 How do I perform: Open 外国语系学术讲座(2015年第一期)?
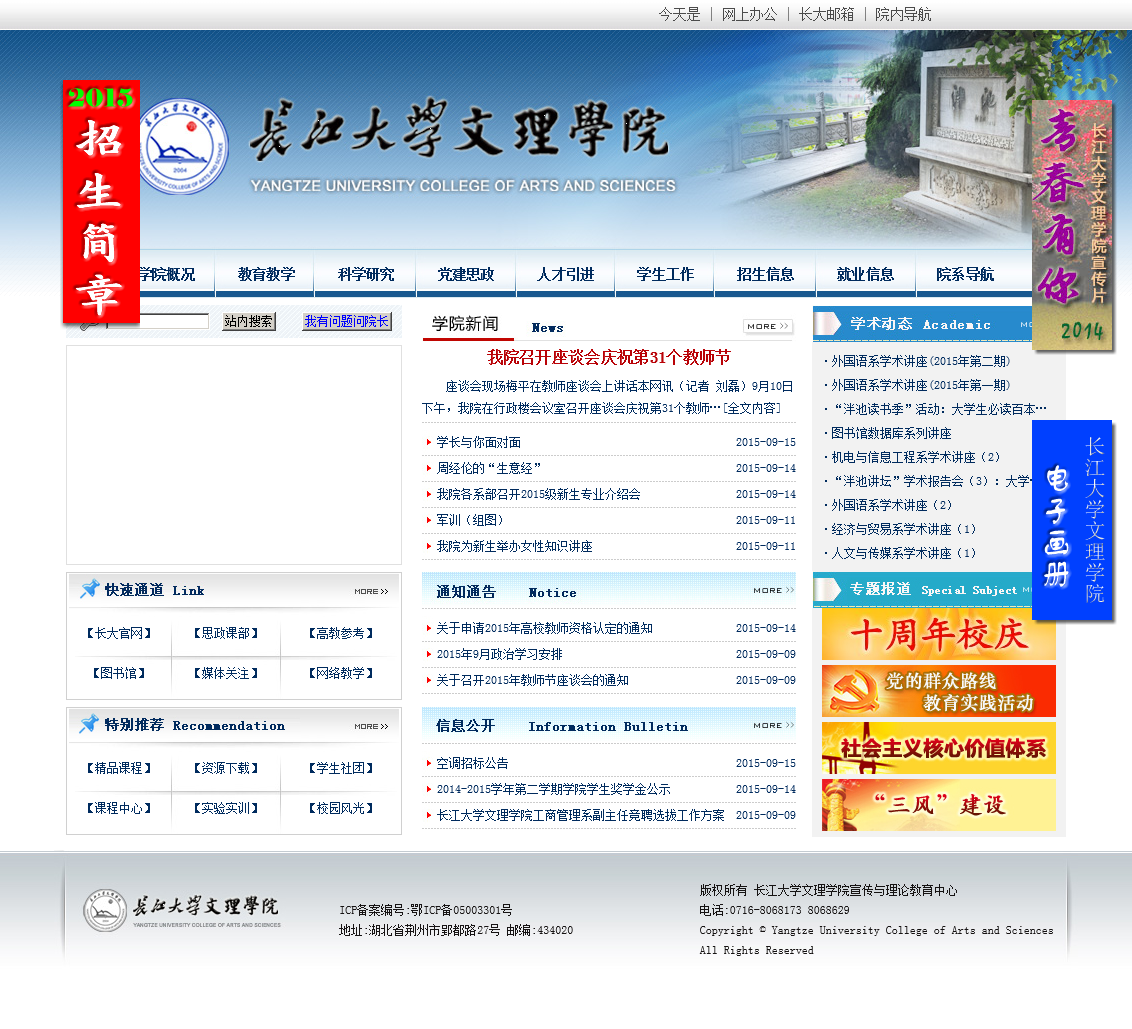pyautogui.click(x=920, y=385)
